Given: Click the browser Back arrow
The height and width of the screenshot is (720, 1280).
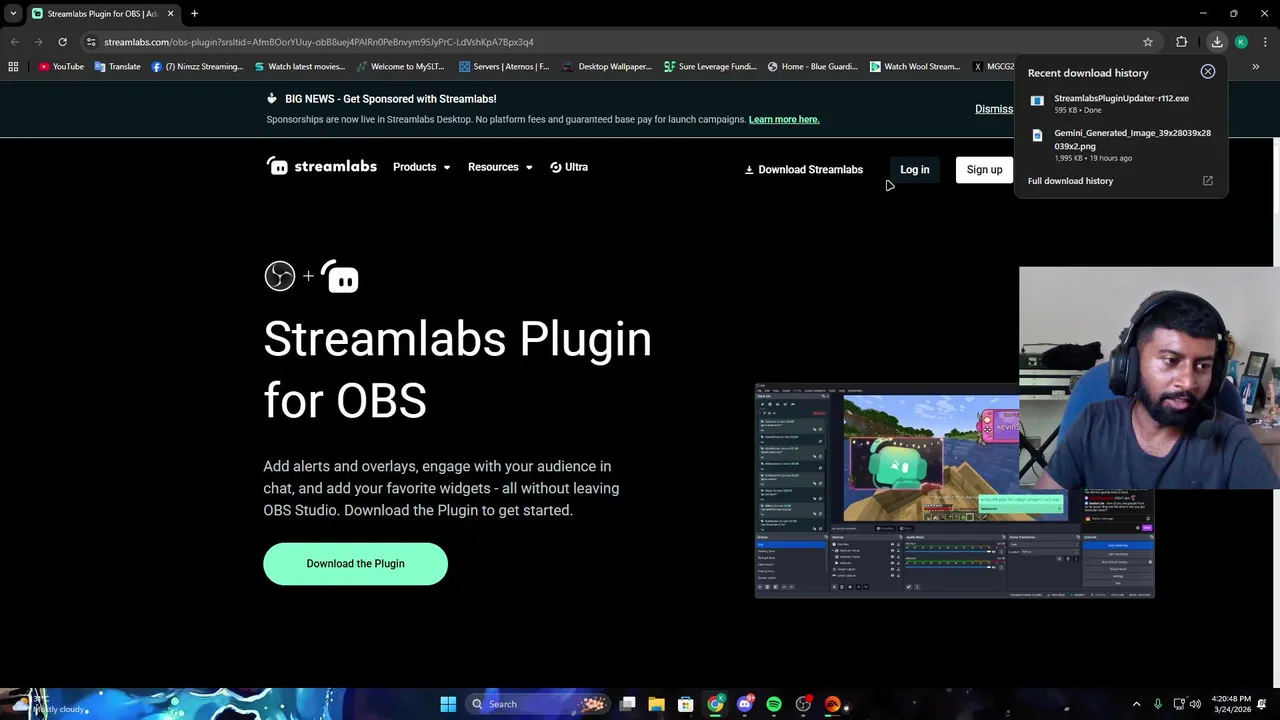Looking at the screenshot, I should [x=14, y=42].
